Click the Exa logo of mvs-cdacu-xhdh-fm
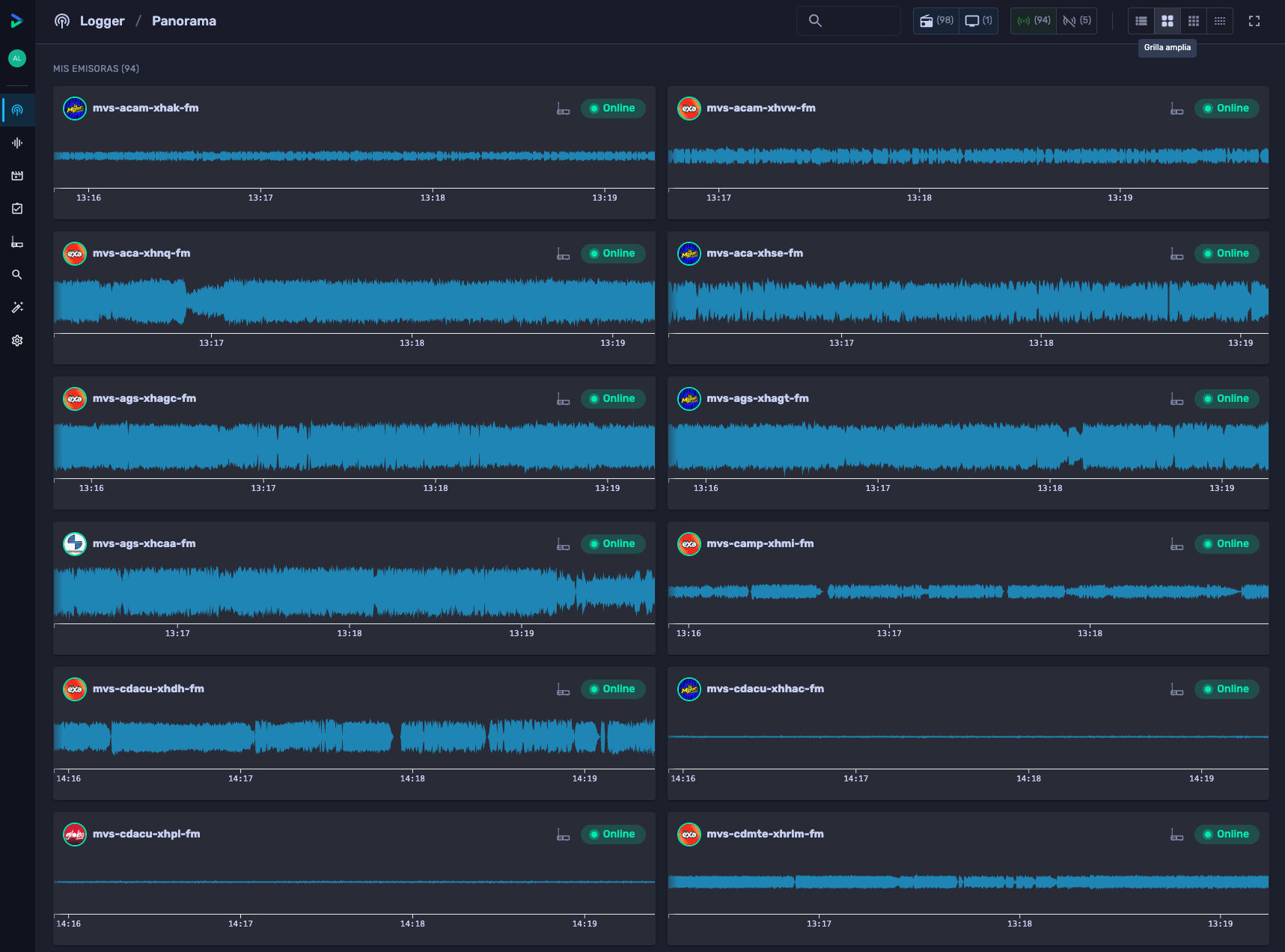 click(x=75, y=689)
